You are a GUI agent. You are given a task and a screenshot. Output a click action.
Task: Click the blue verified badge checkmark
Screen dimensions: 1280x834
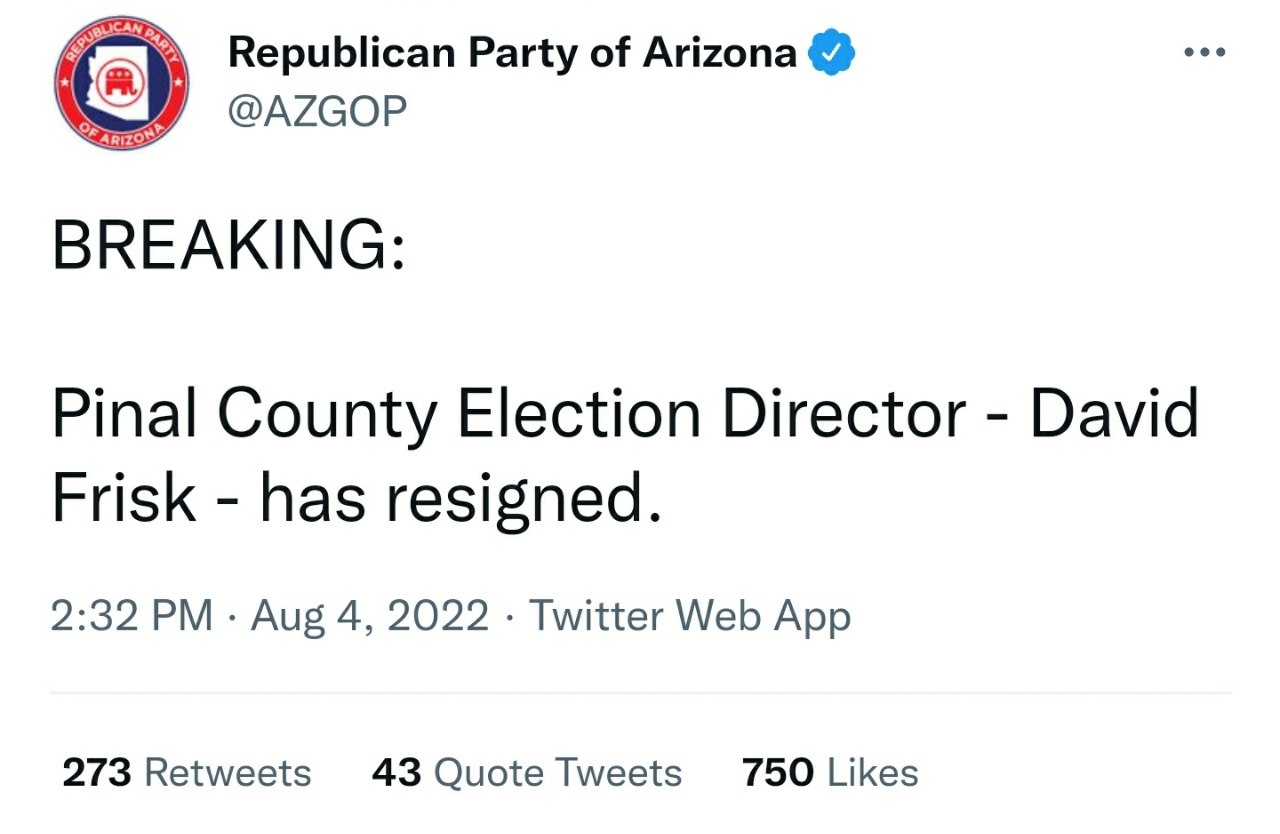tap(830, 53)
